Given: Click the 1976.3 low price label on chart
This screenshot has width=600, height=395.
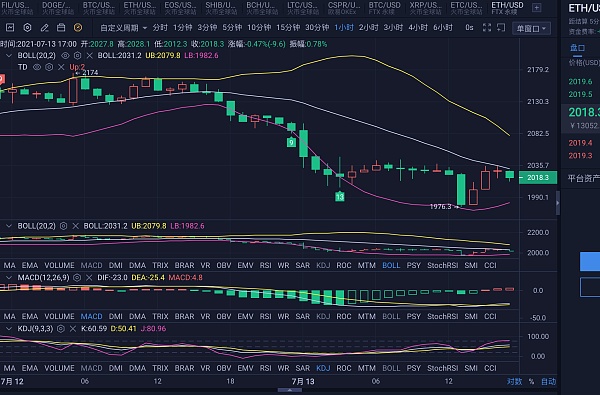Looking at the screenshot, I should point(440,207).
